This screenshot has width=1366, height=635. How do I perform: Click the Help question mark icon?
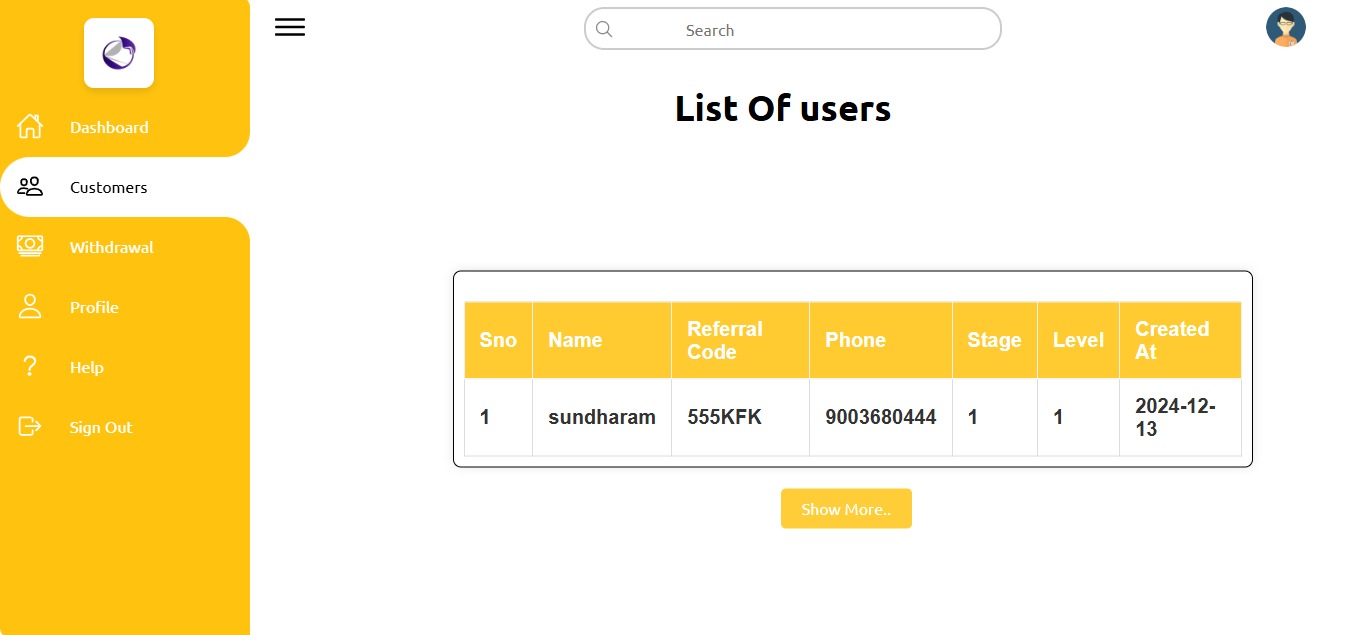(x=30, y=367)
